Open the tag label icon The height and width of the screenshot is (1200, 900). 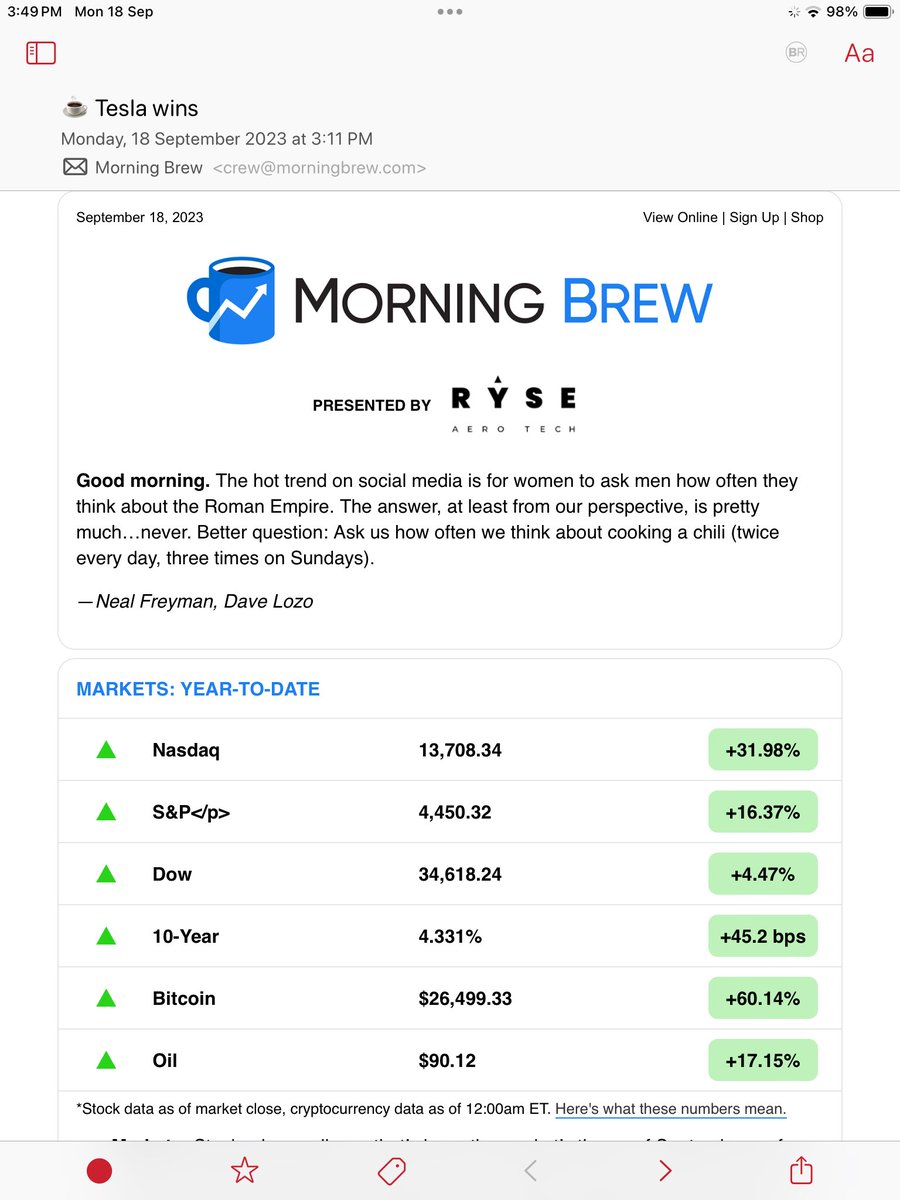click(x=391, y=1171)
